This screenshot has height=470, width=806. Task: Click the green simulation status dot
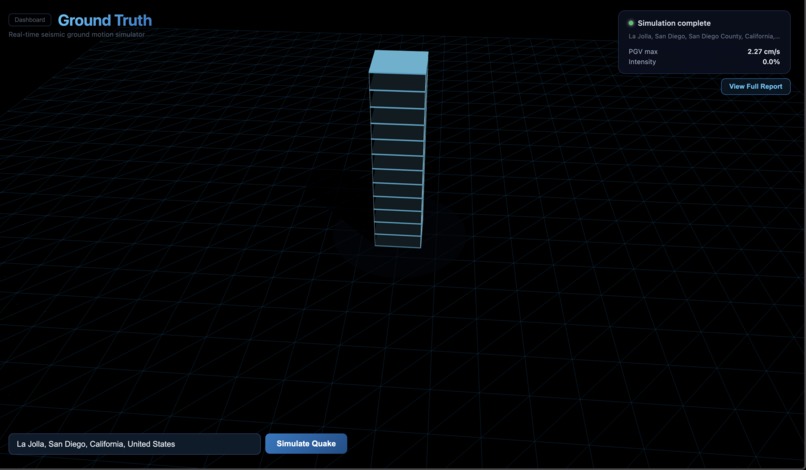click(x=631, y=23)
